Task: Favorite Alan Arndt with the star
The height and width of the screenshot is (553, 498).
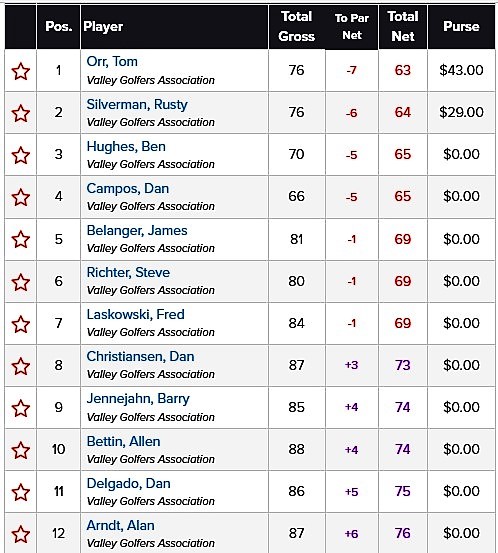Action: click(20, 534)
